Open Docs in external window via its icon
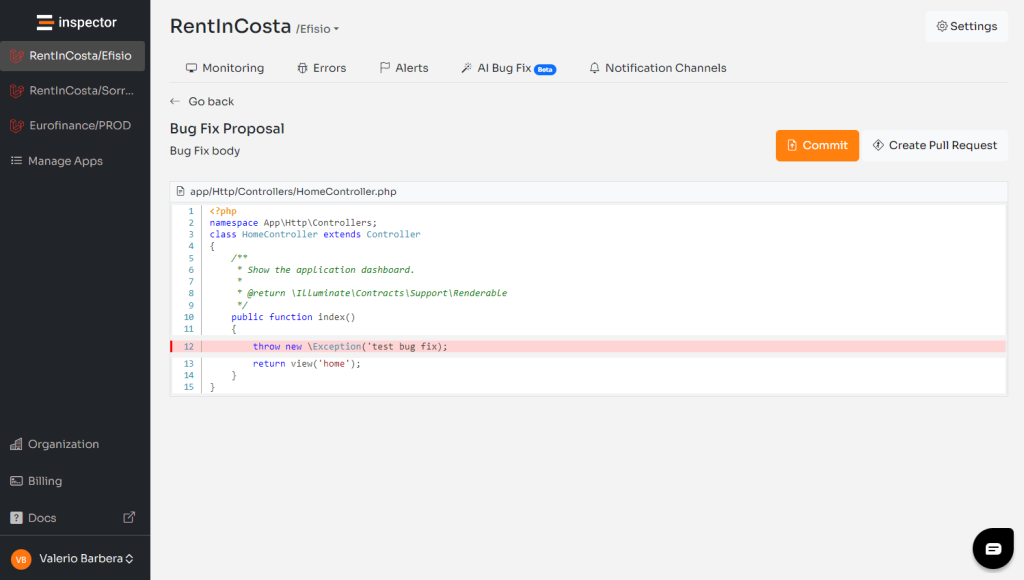The image size is (1024, 580). tap(129, 517)
